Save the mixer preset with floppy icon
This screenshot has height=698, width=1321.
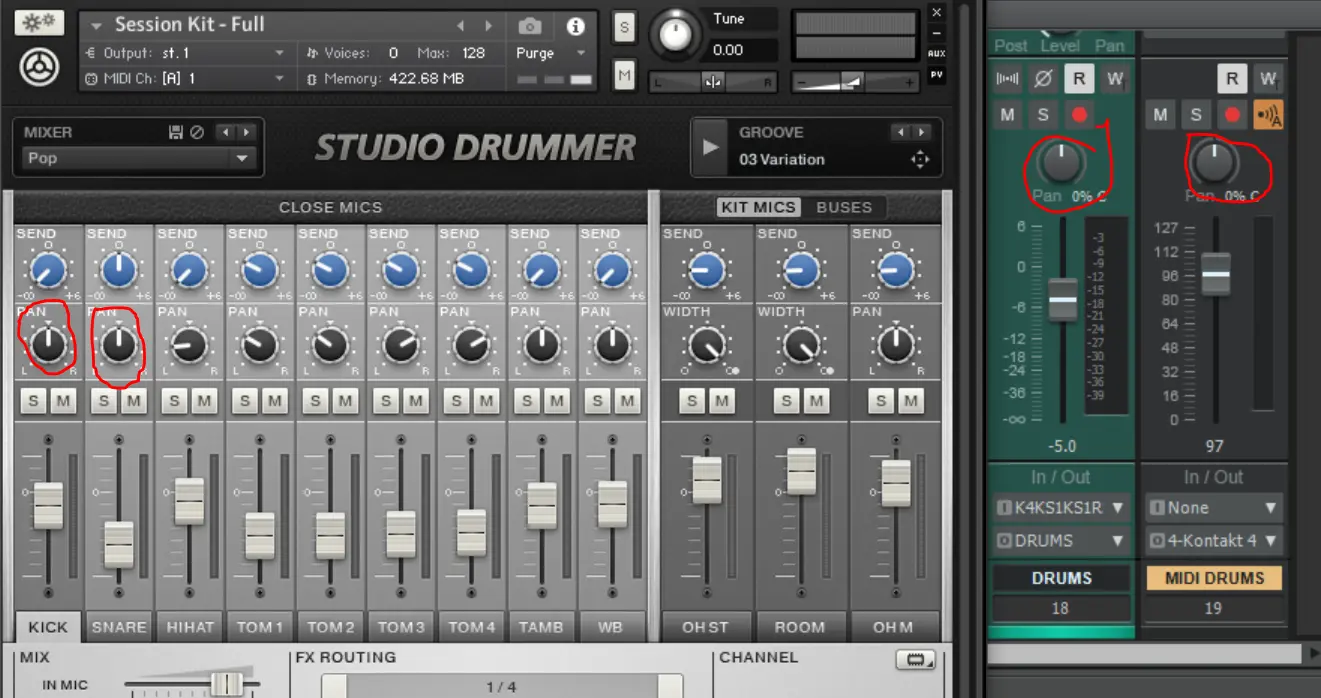pyautogui.click(x=176, y=132)
